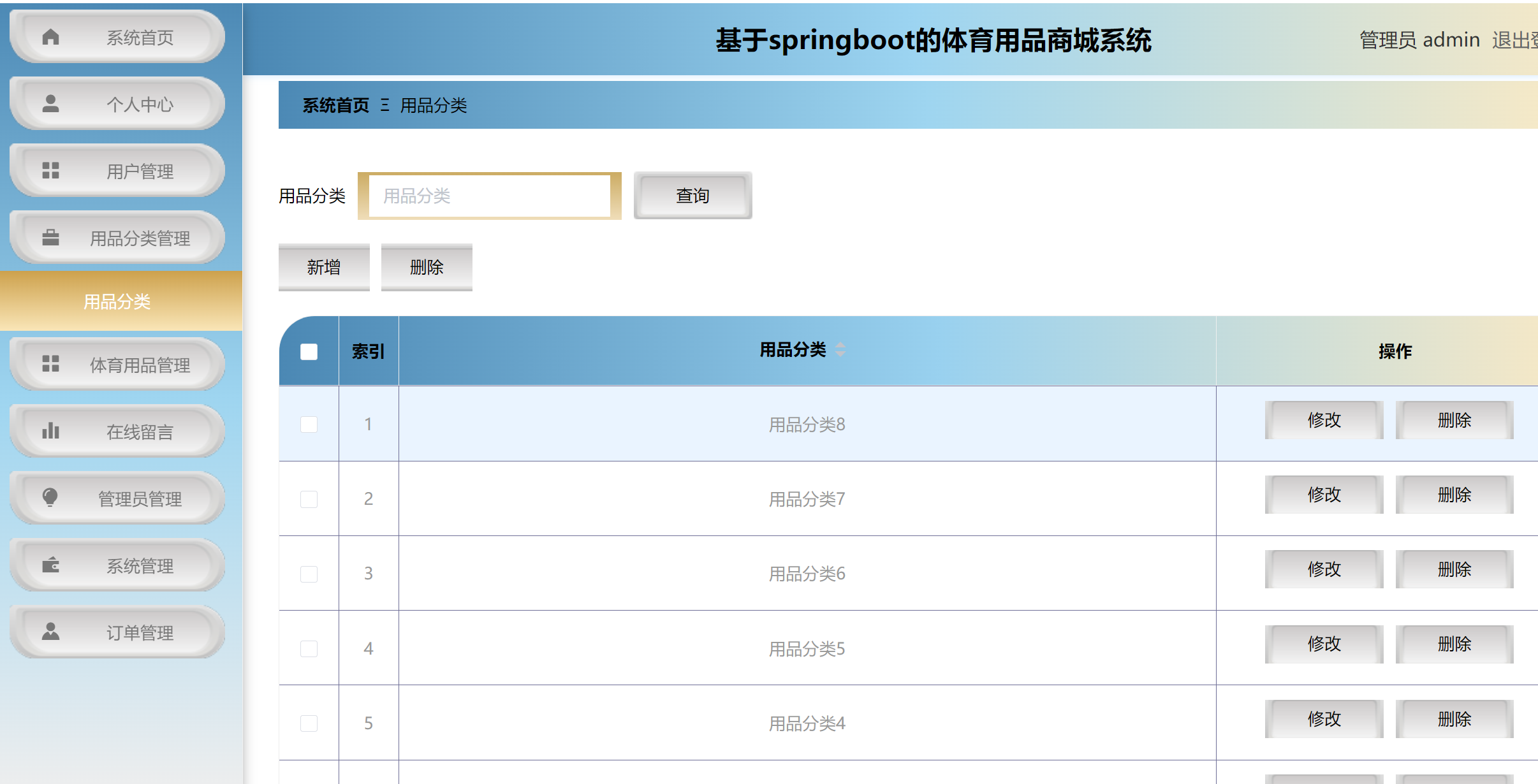
Task: Click the 用品分类5 table cell
Action: tap(807, 649)
